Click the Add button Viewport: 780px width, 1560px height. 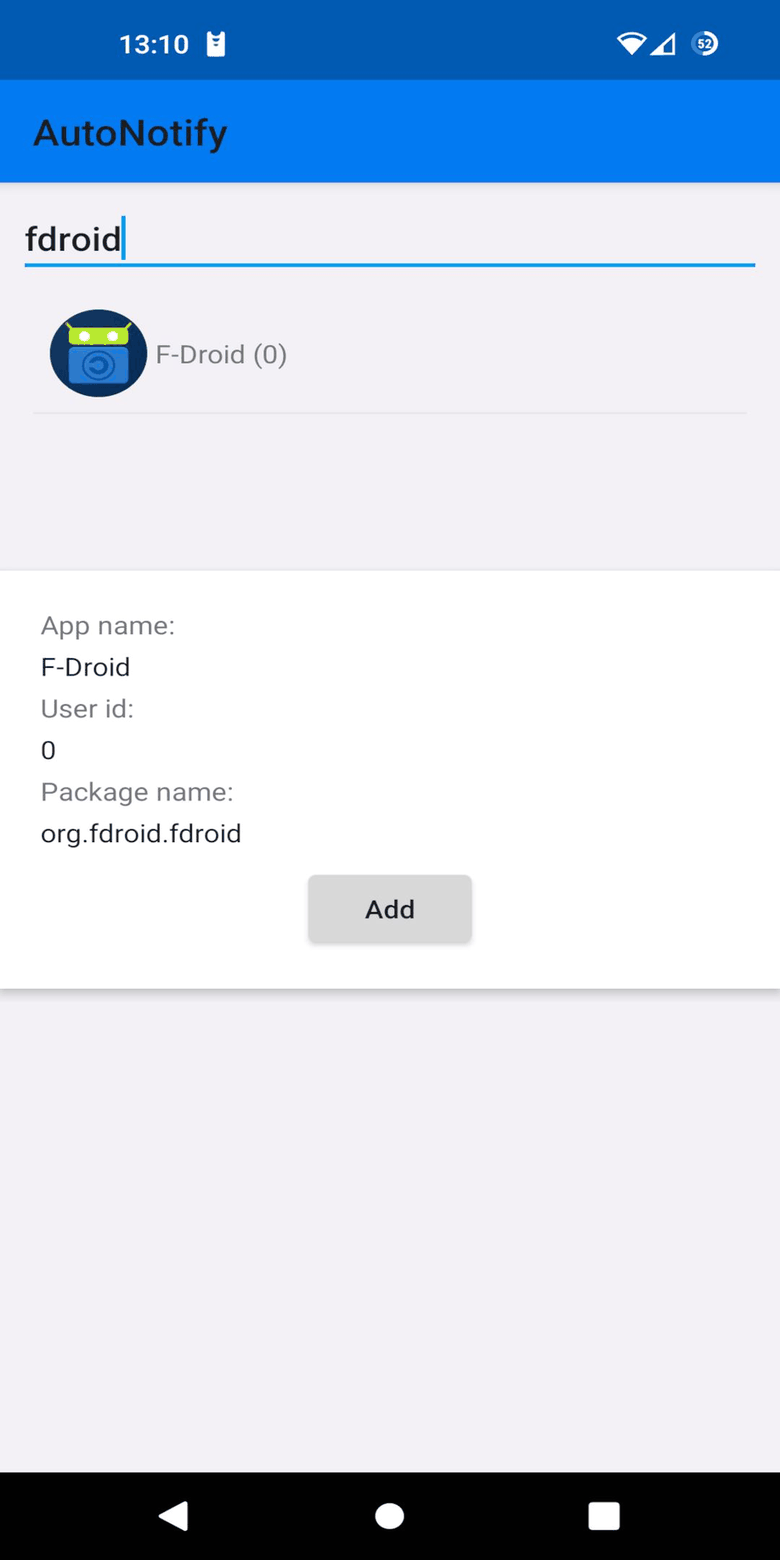[389, 909]
